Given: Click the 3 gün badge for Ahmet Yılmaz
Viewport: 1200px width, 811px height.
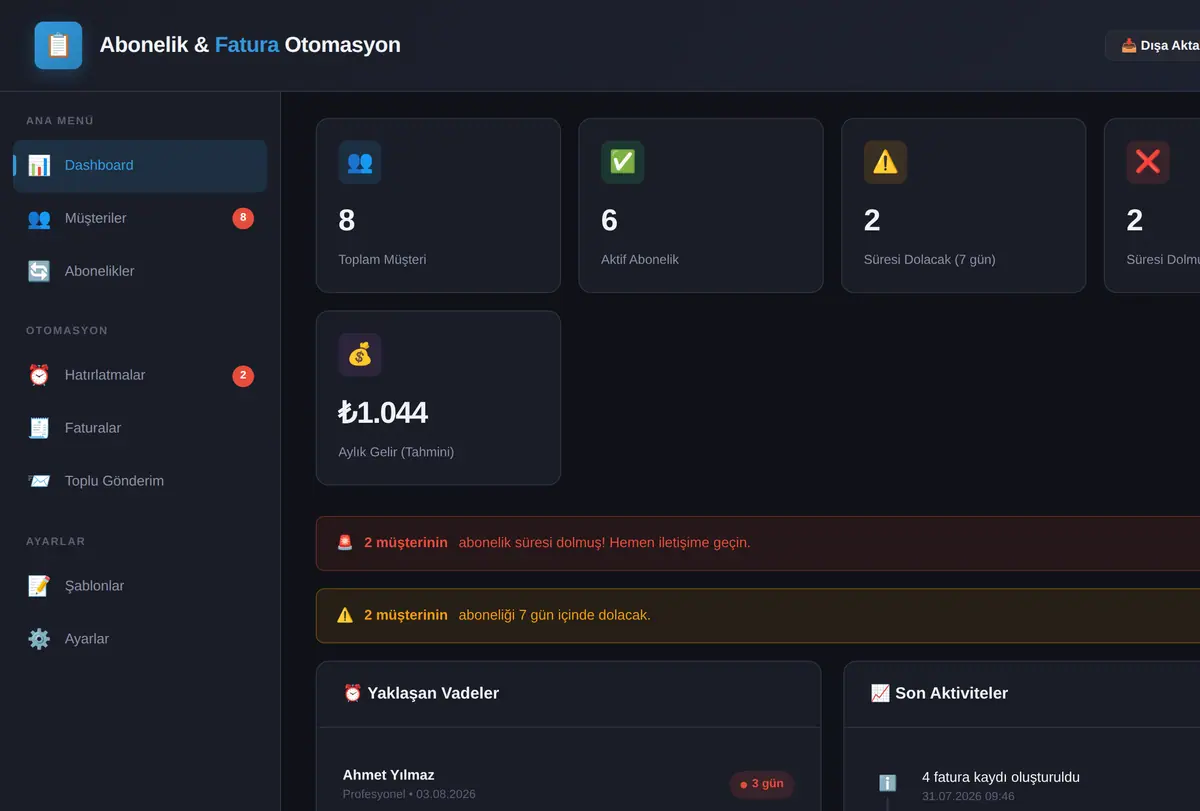Looking at the screenshot, I should tap(762, 784).
